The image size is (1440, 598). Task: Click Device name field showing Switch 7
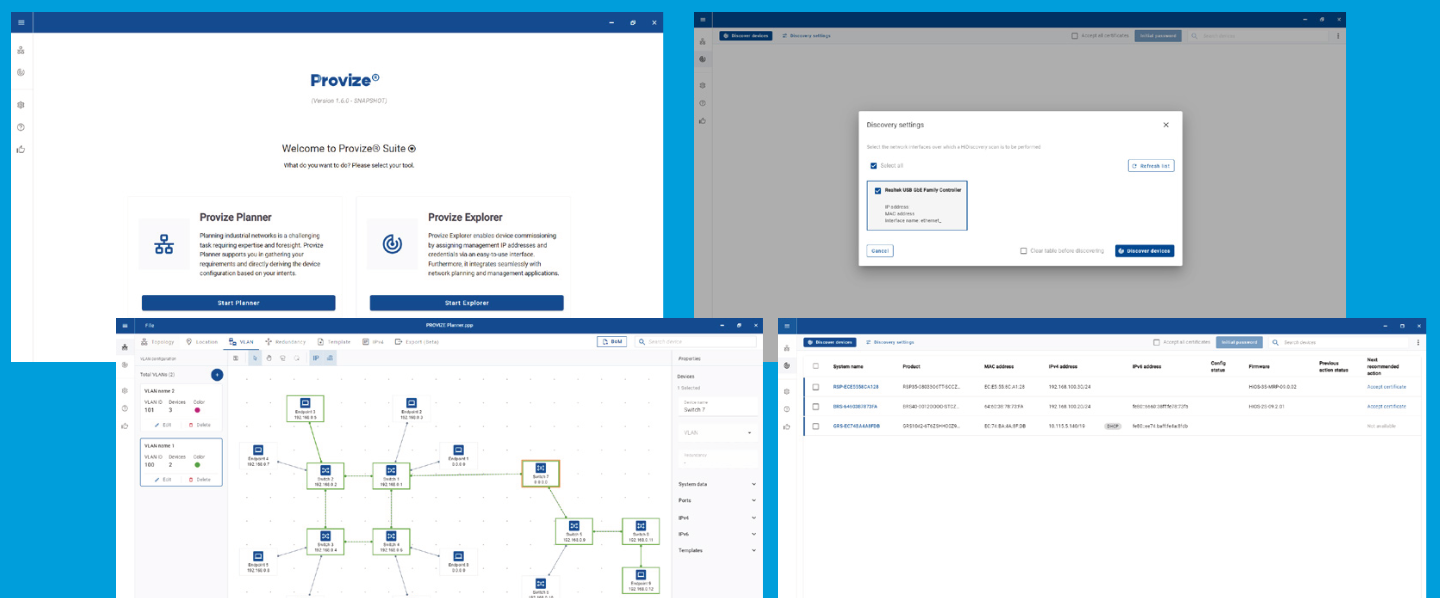[717, 406]
